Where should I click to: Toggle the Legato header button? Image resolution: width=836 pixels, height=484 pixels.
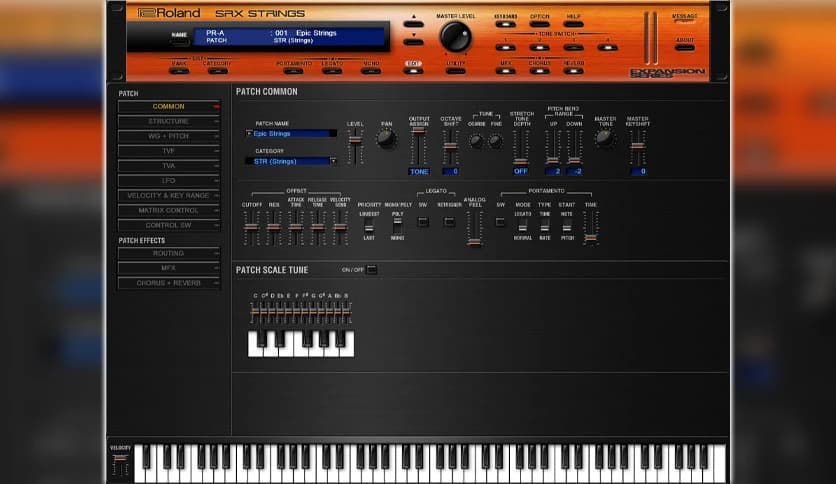click(332, 70)
